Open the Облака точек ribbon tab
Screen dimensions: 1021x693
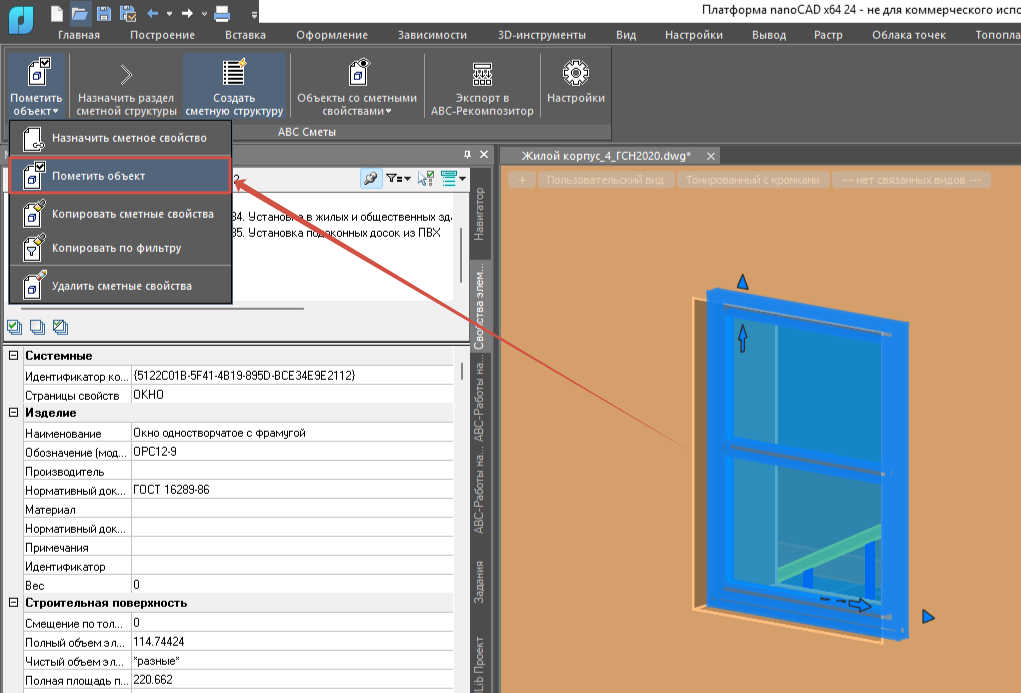pos(909,35)
